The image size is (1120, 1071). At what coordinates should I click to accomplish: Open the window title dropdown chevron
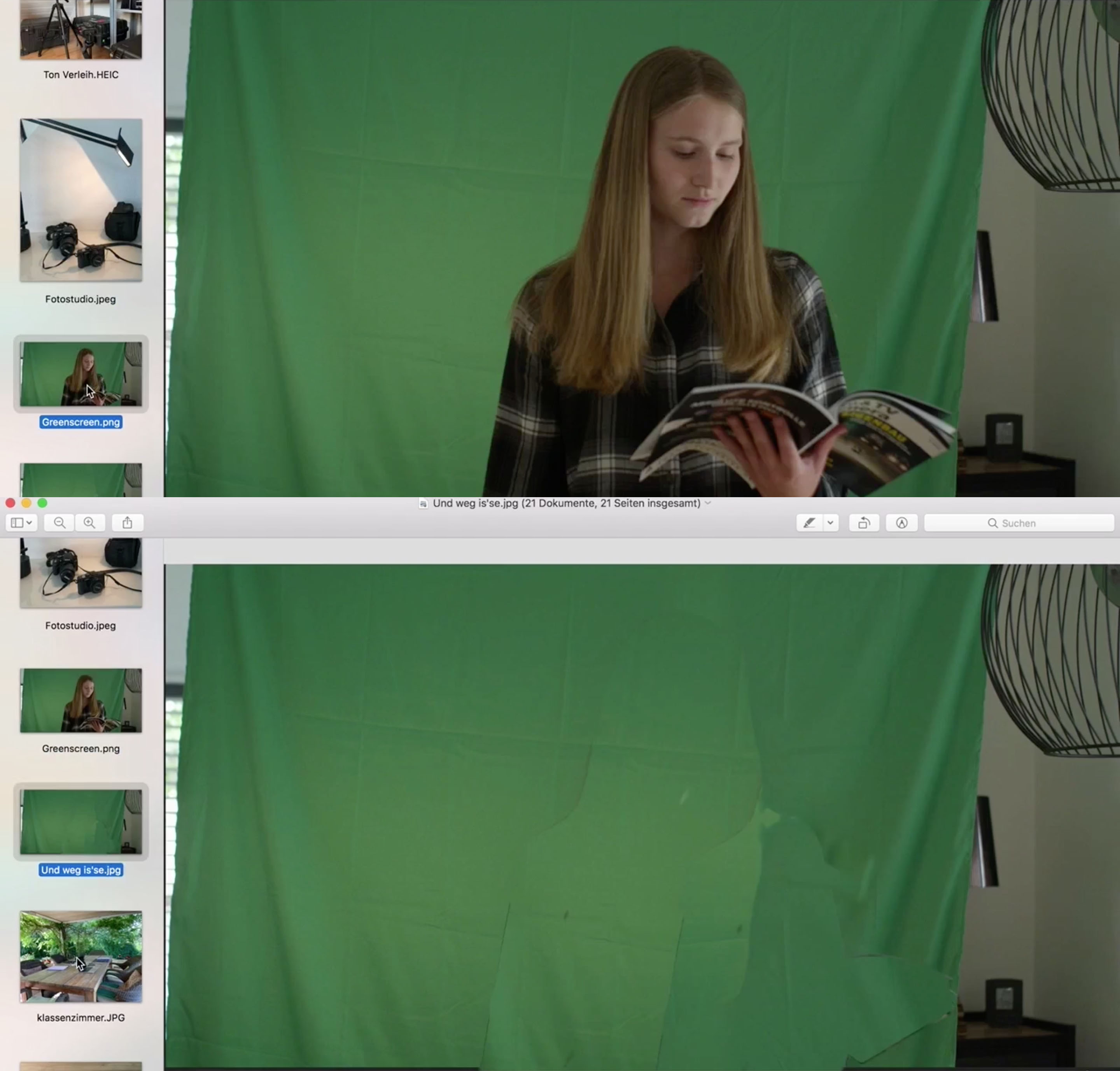pos(708,503)
